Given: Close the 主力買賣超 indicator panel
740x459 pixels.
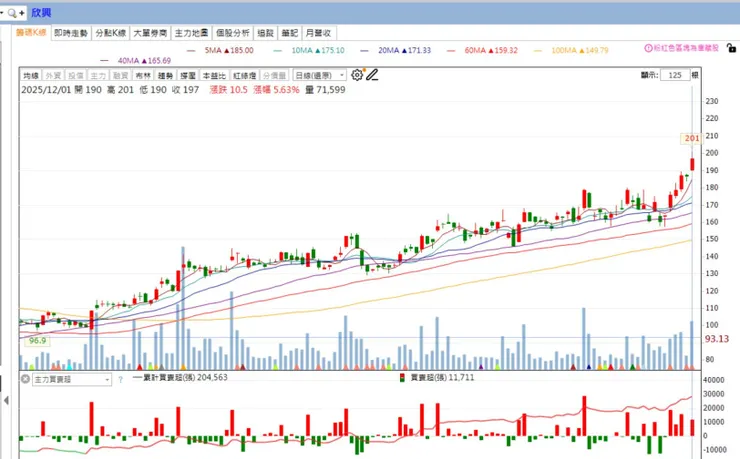Looking at the screenshot, I should 25,379.
